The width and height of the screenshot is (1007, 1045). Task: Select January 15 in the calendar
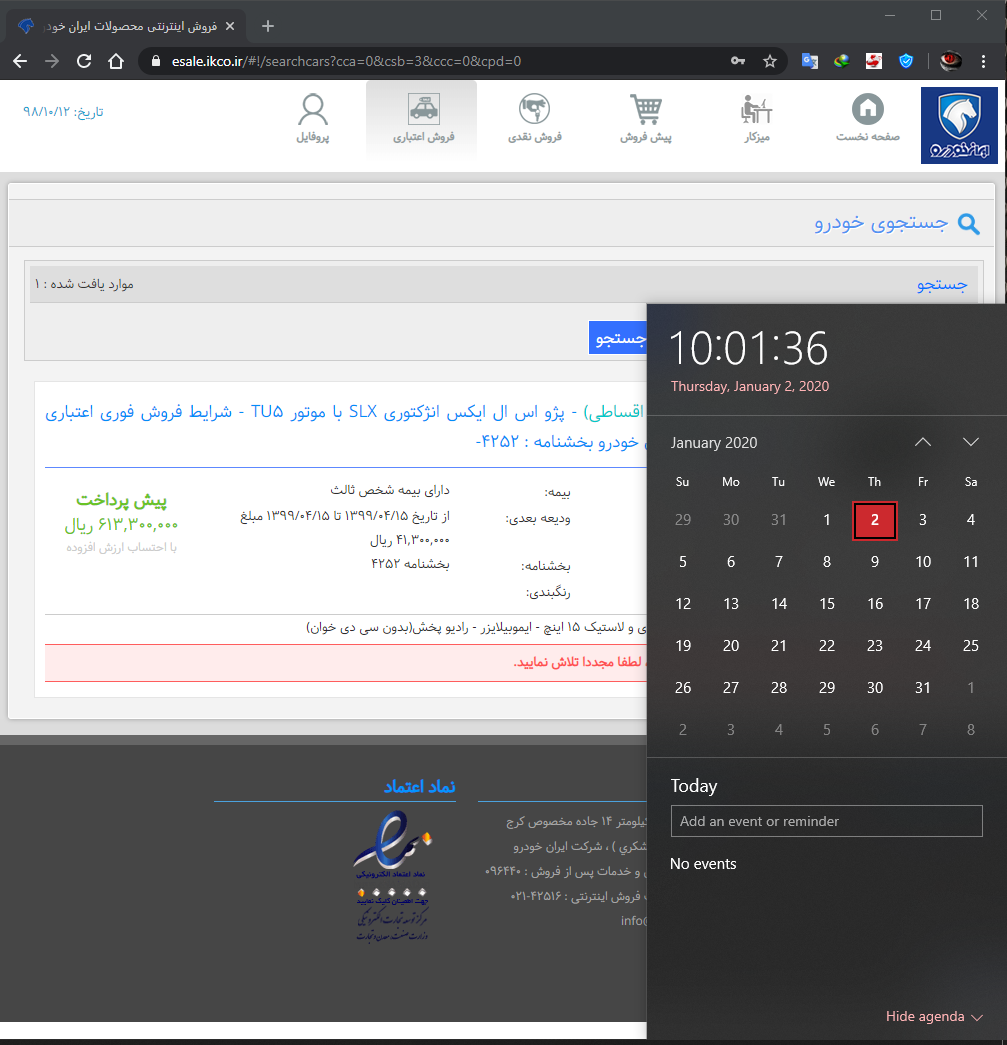tap(826, 604)
